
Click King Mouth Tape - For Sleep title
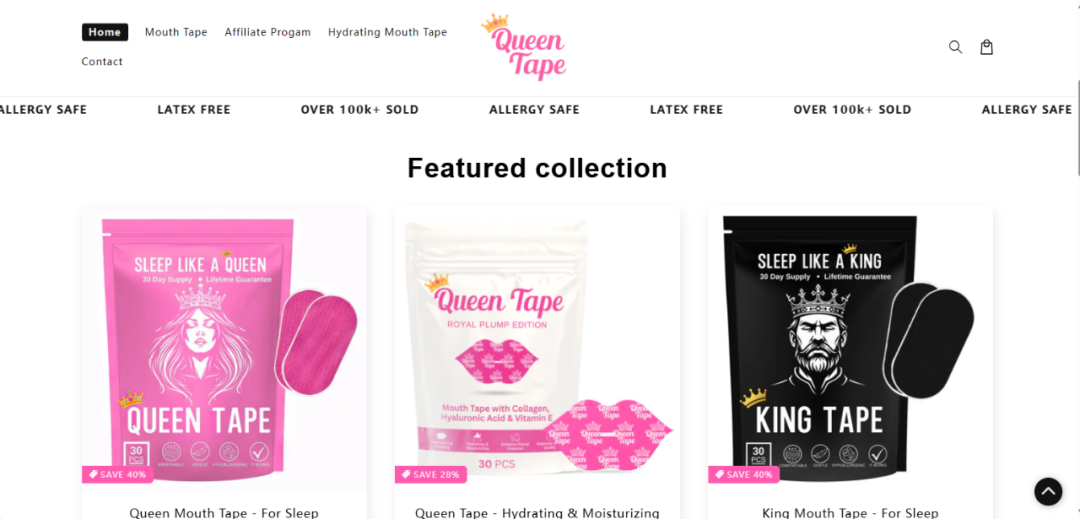click(851, 513)
